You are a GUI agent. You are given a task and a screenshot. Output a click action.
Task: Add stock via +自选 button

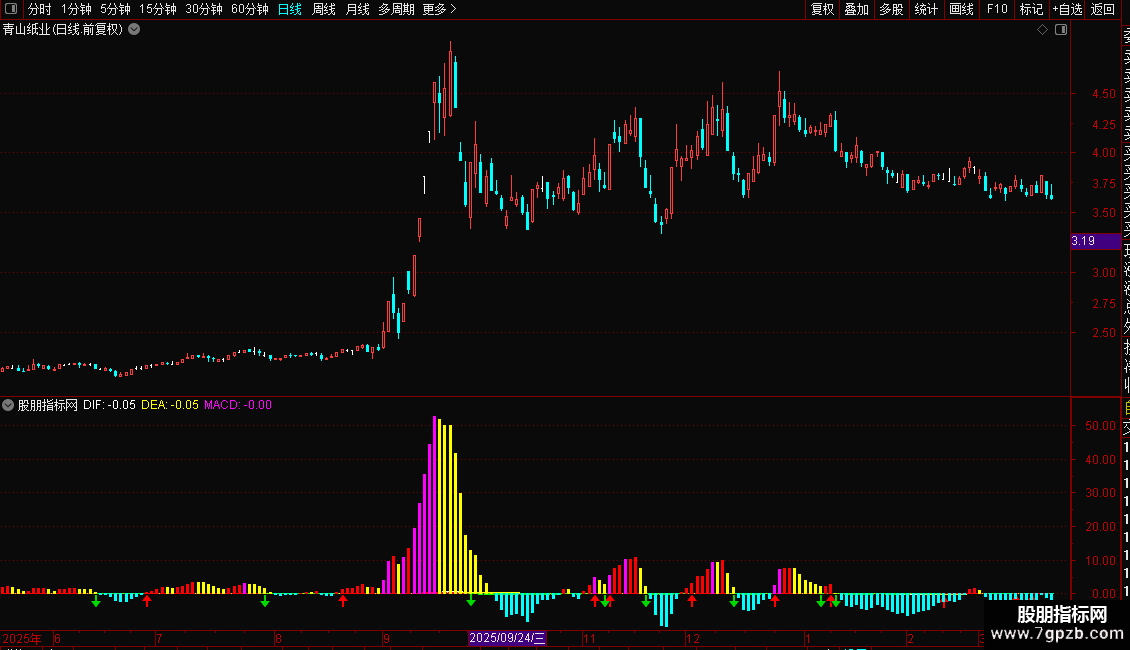point(1067,9)
